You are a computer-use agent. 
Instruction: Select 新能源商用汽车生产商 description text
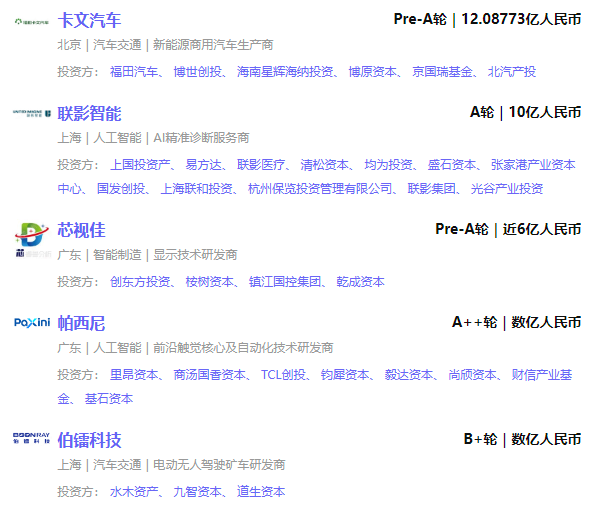[x=213, y=45]
